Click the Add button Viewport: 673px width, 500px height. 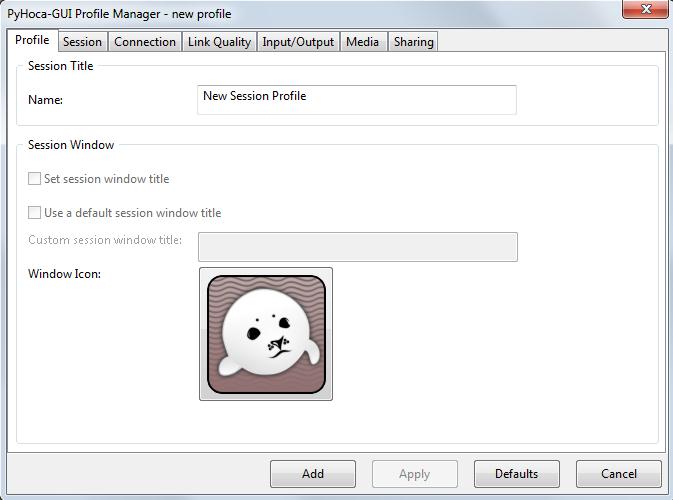click(x=313, y=474)
